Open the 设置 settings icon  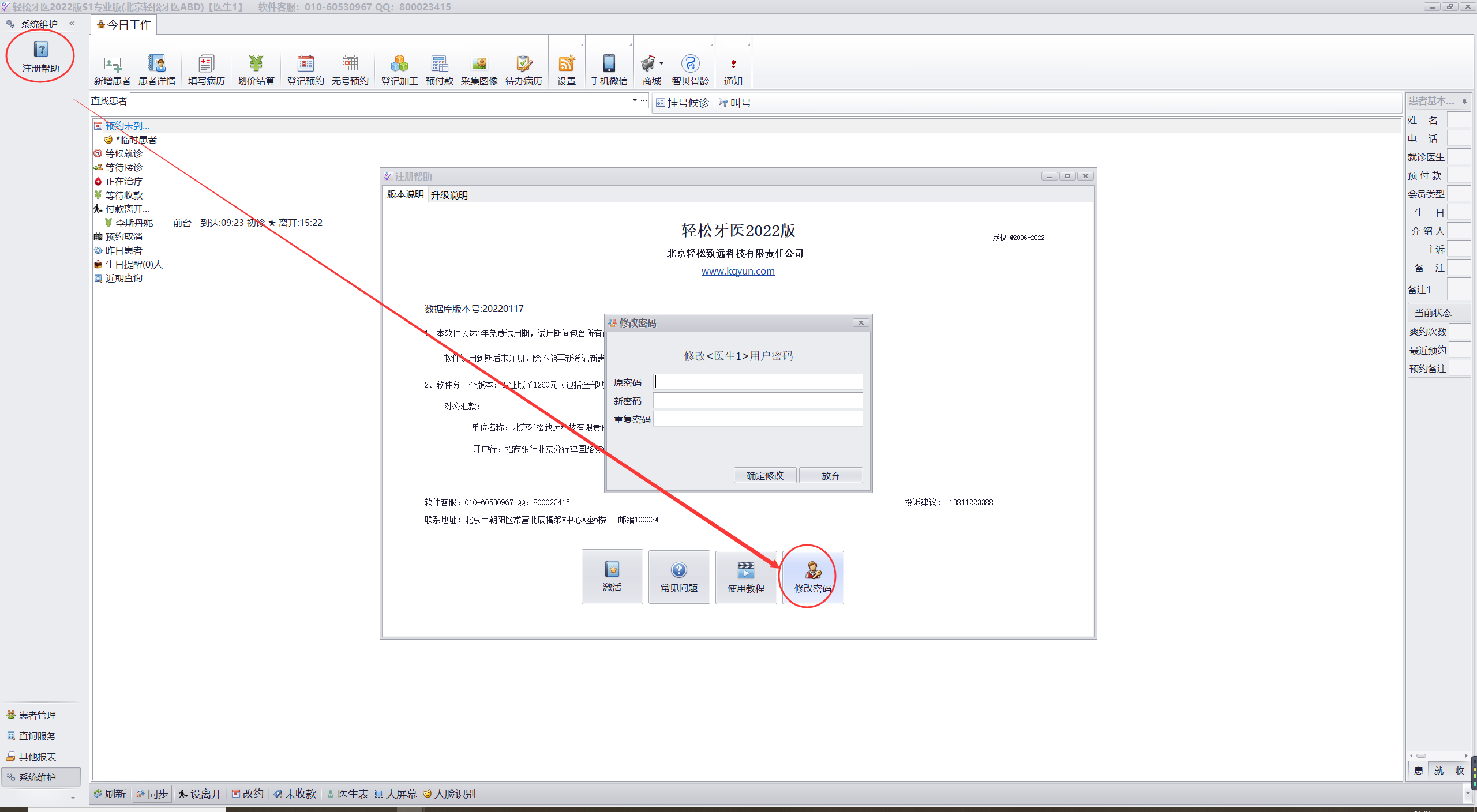[x=567, y=70]
